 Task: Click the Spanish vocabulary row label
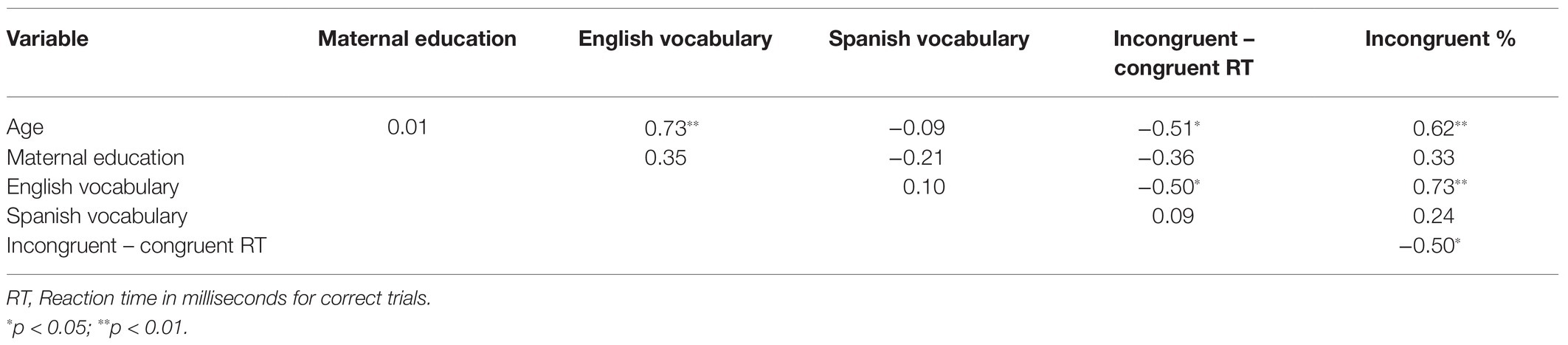[97, 216]
